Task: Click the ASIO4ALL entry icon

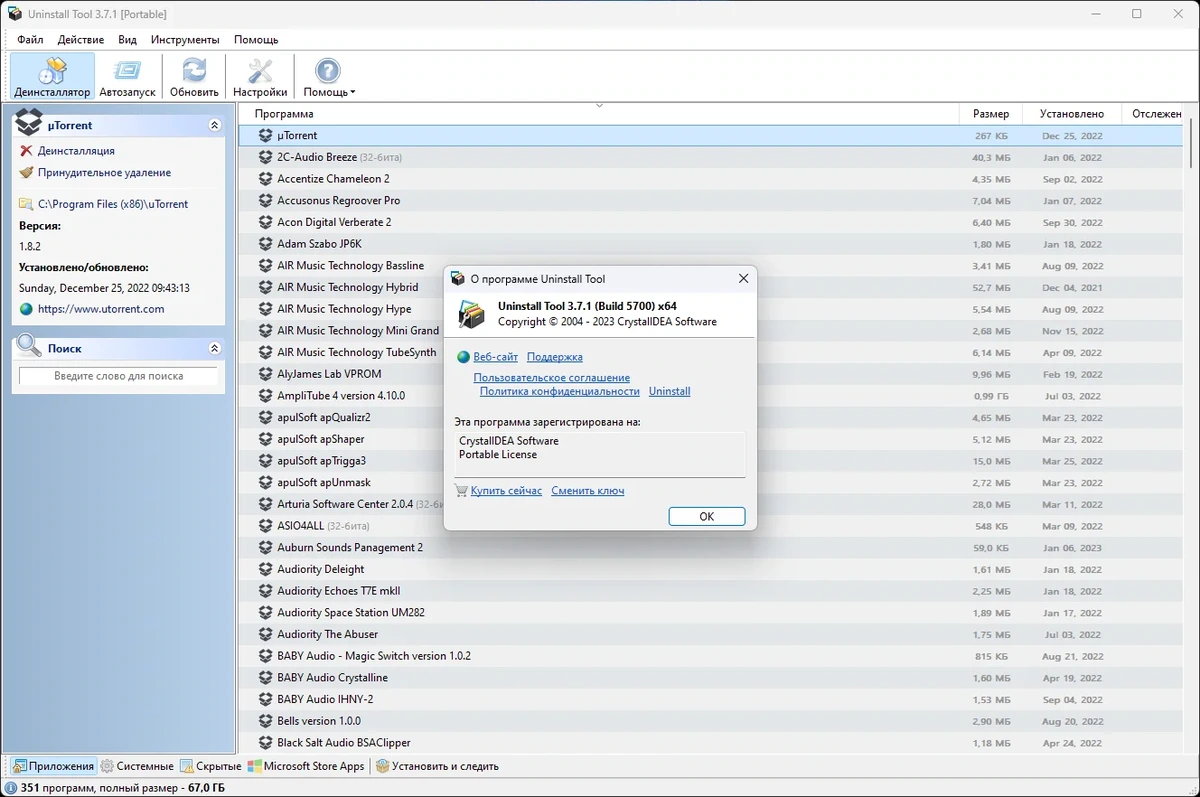Action: (x=265, y=526)
